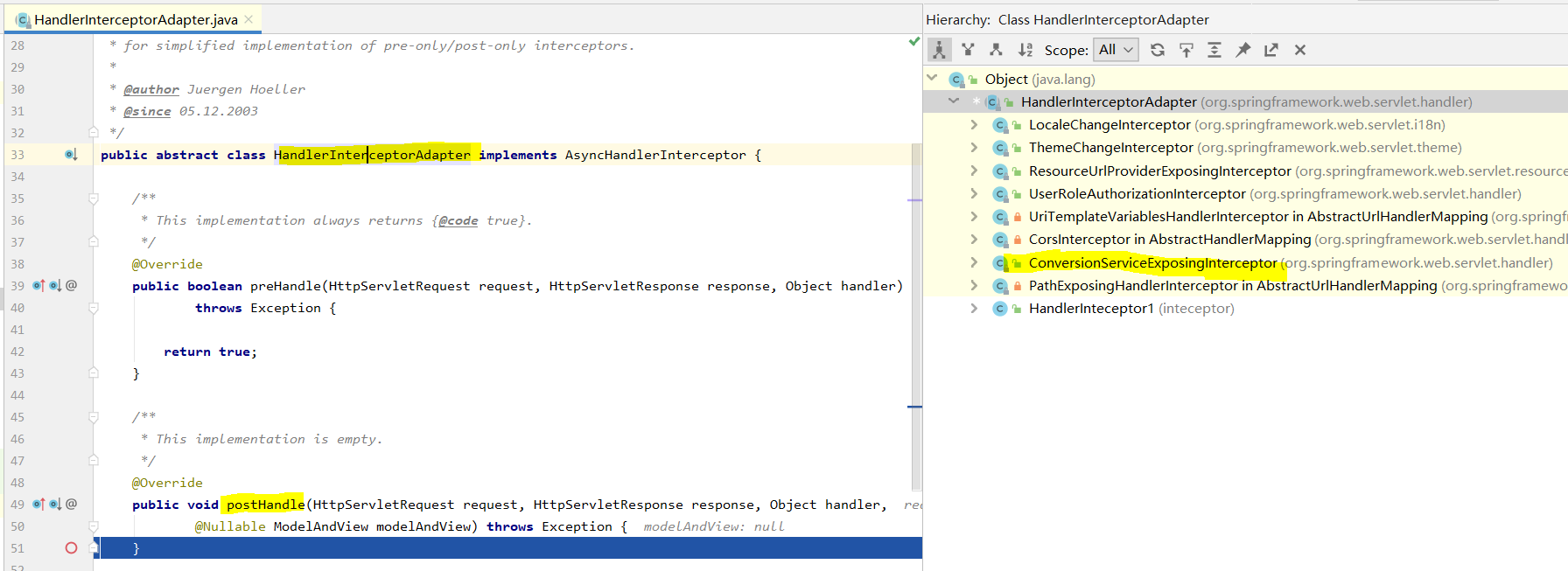Viewport: 1568px width, 571px height.
Task: Collapse the Object (java.lang) tree node
Action: coord(933,79)
